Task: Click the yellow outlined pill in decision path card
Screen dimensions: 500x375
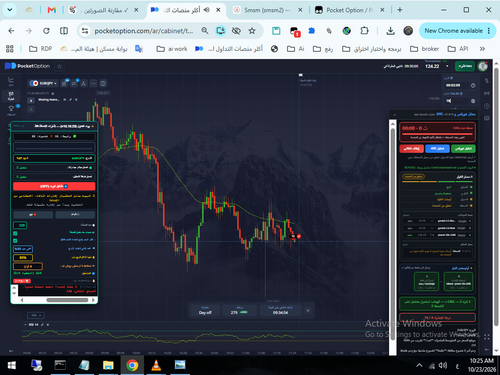Action: [413, 176]
